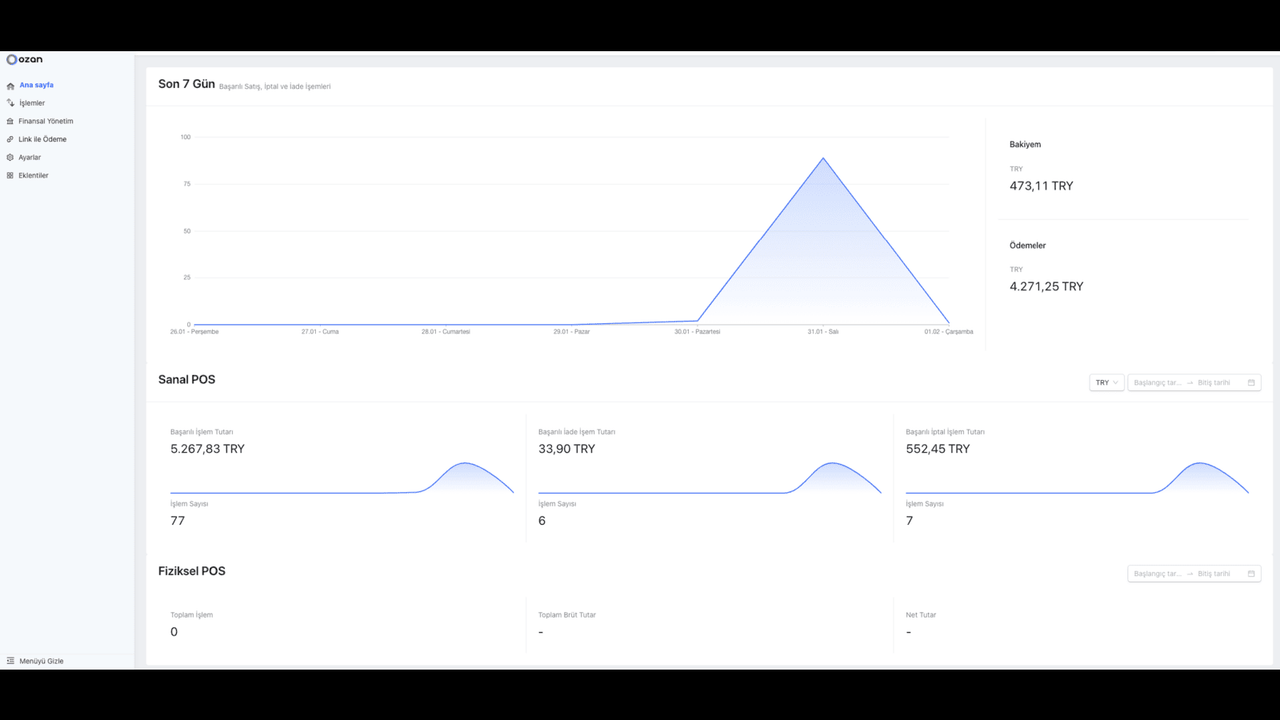Click the Toplam İşlem label

pos(191,615)
